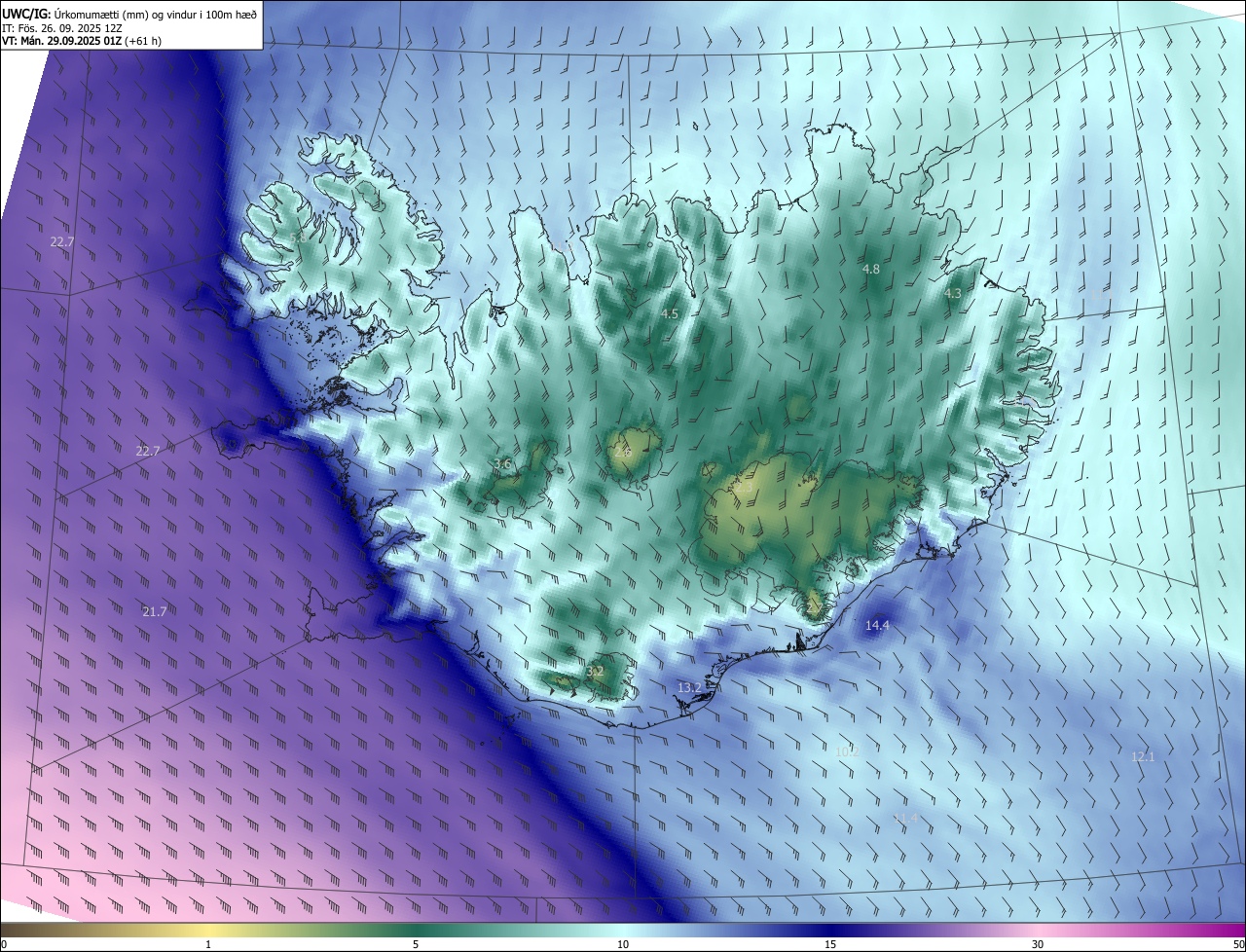Image resolution: width=1246 pixels, height=952 pixels.
Task: Click the title 'Úrkomumætti (mm) og vindur í 100m hæð'
Action: pyautogui.click(x=156, y=14)
